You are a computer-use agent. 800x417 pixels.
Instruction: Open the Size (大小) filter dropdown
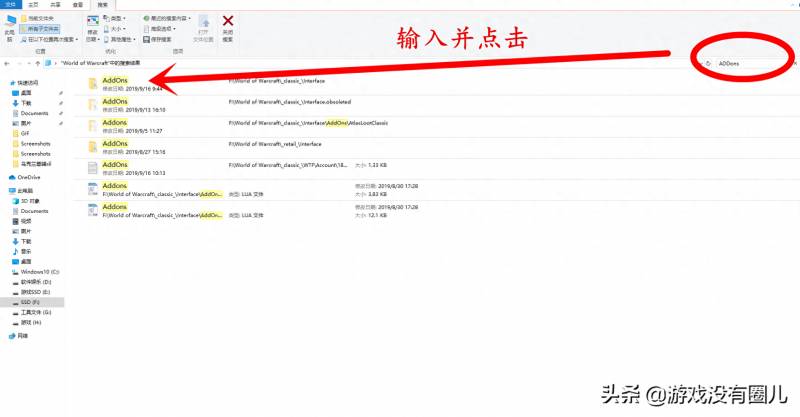point(114,29)
